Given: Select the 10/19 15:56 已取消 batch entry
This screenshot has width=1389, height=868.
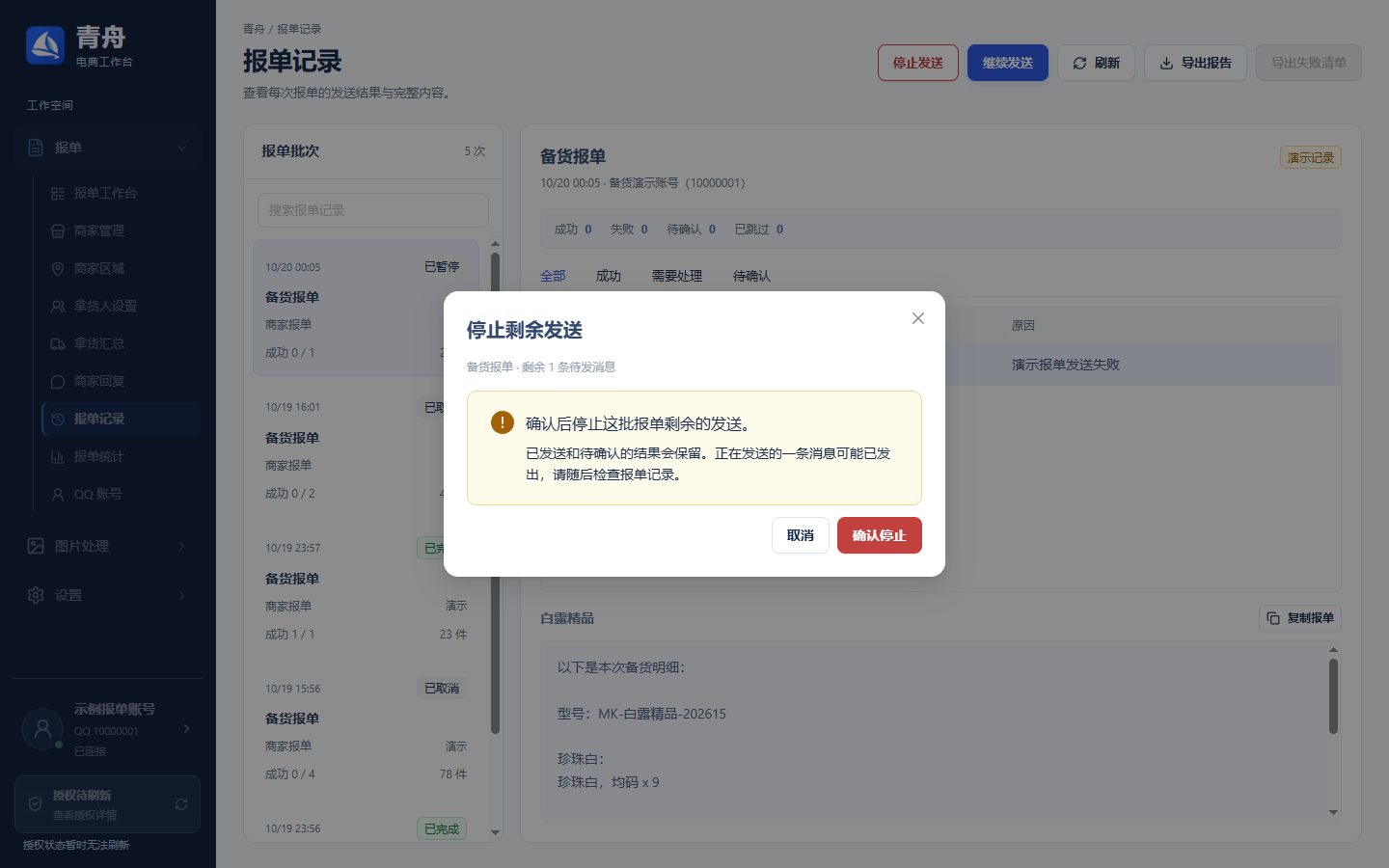Looking at the screenshot, I should tap(366, 732).
